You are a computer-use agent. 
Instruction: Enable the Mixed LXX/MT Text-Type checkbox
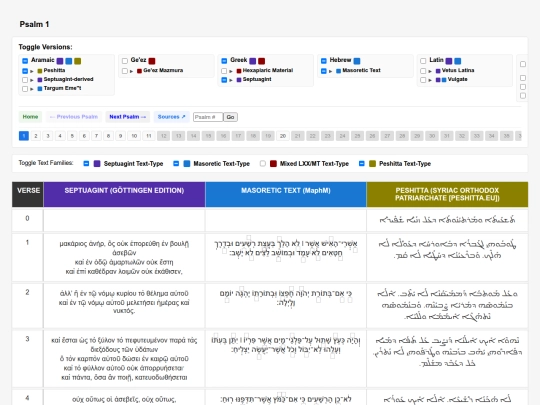tap(263, 164)
